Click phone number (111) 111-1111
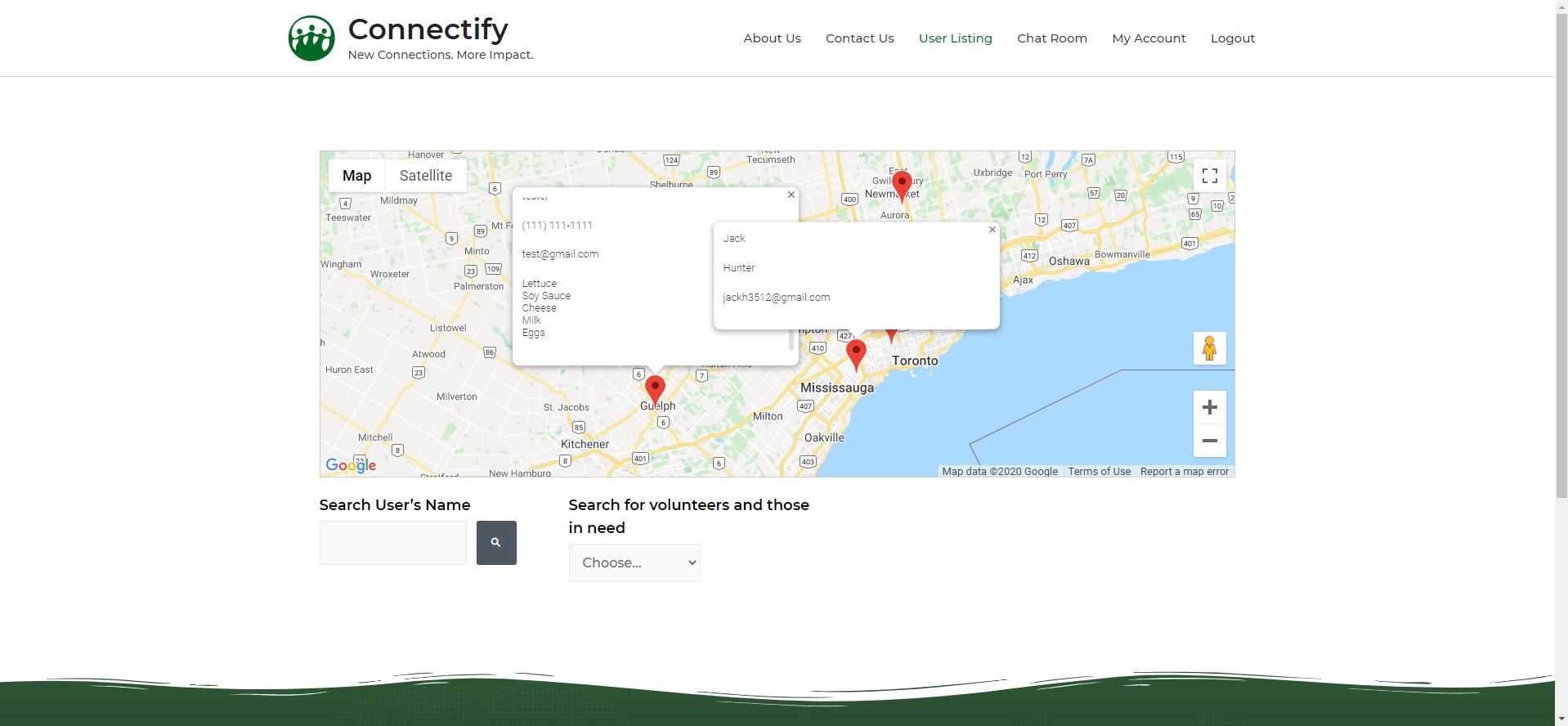 pos(557,226)
